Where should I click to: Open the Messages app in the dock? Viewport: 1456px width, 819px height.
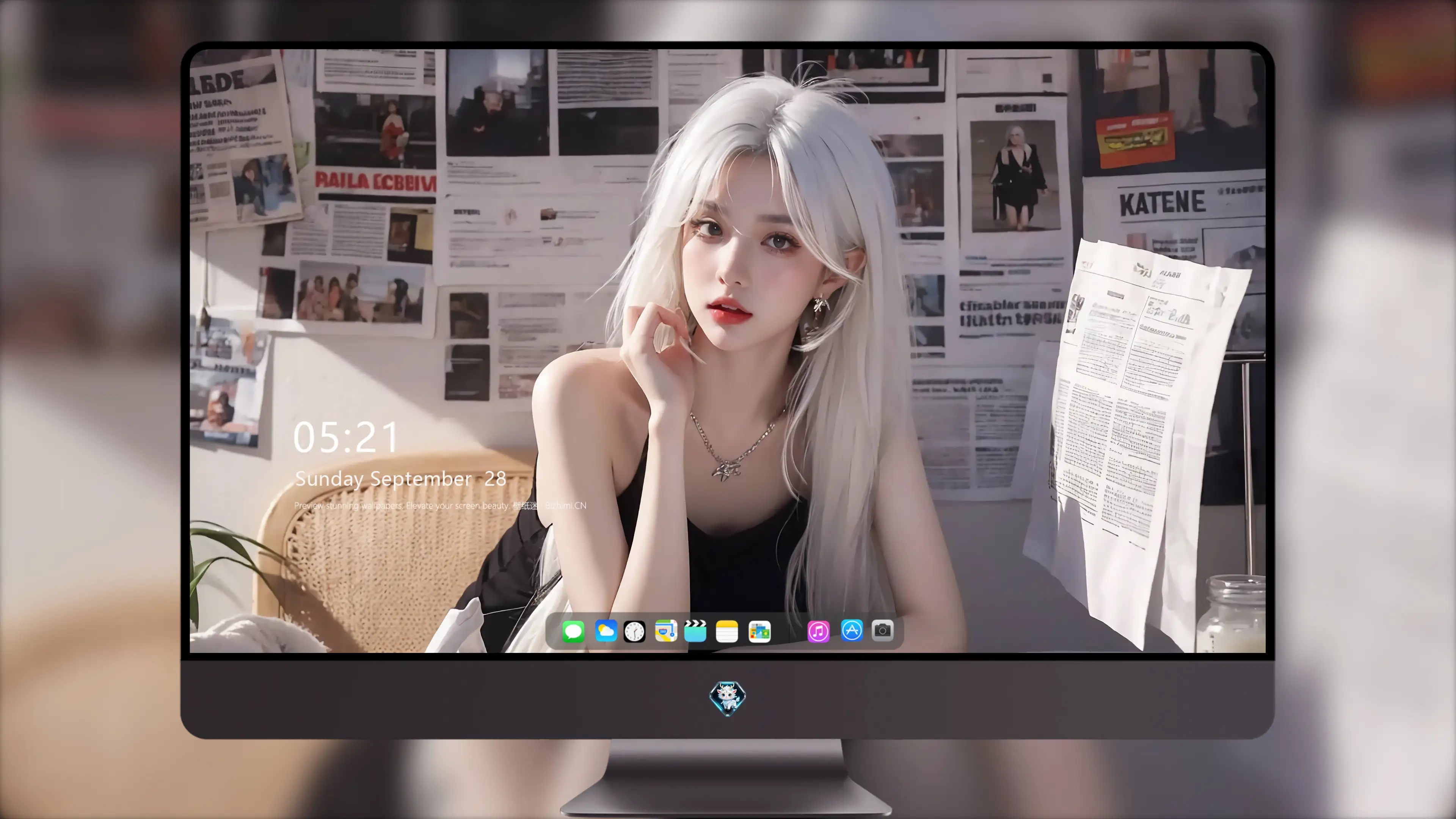(573, 631)
